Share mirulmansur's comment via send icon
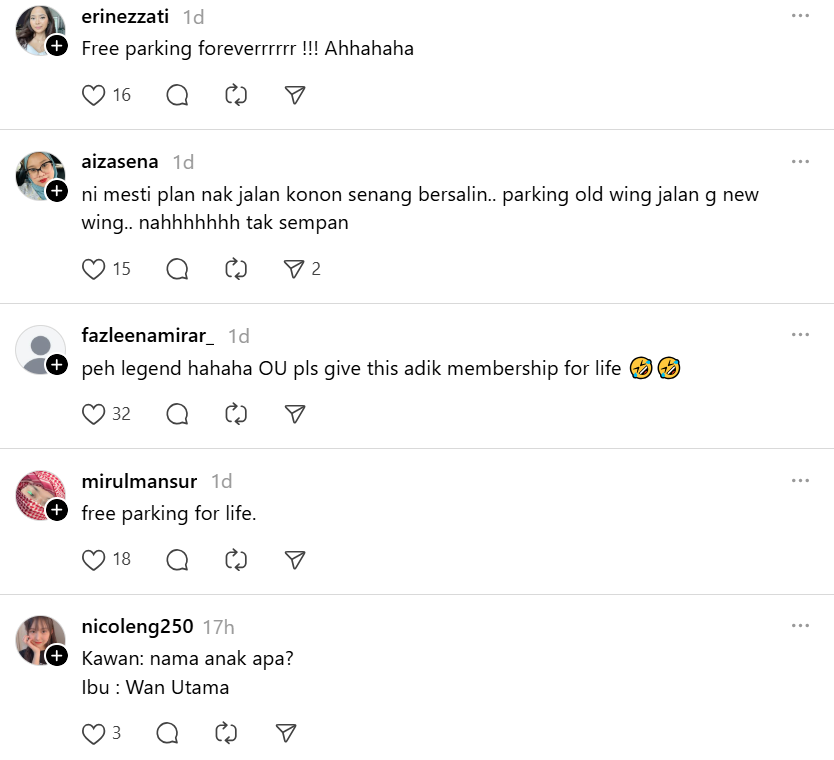This screenshot has width=834, height=760. point(294,559)
